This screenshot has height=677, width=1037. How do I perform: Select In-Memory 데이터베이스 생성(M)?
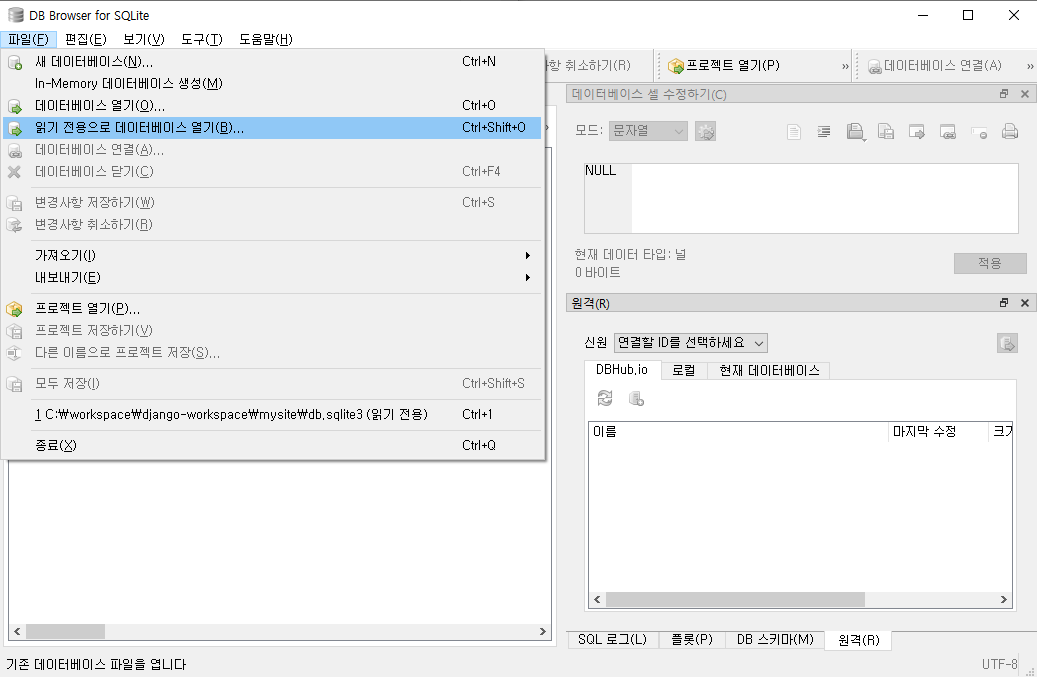[x=273, y=83]
